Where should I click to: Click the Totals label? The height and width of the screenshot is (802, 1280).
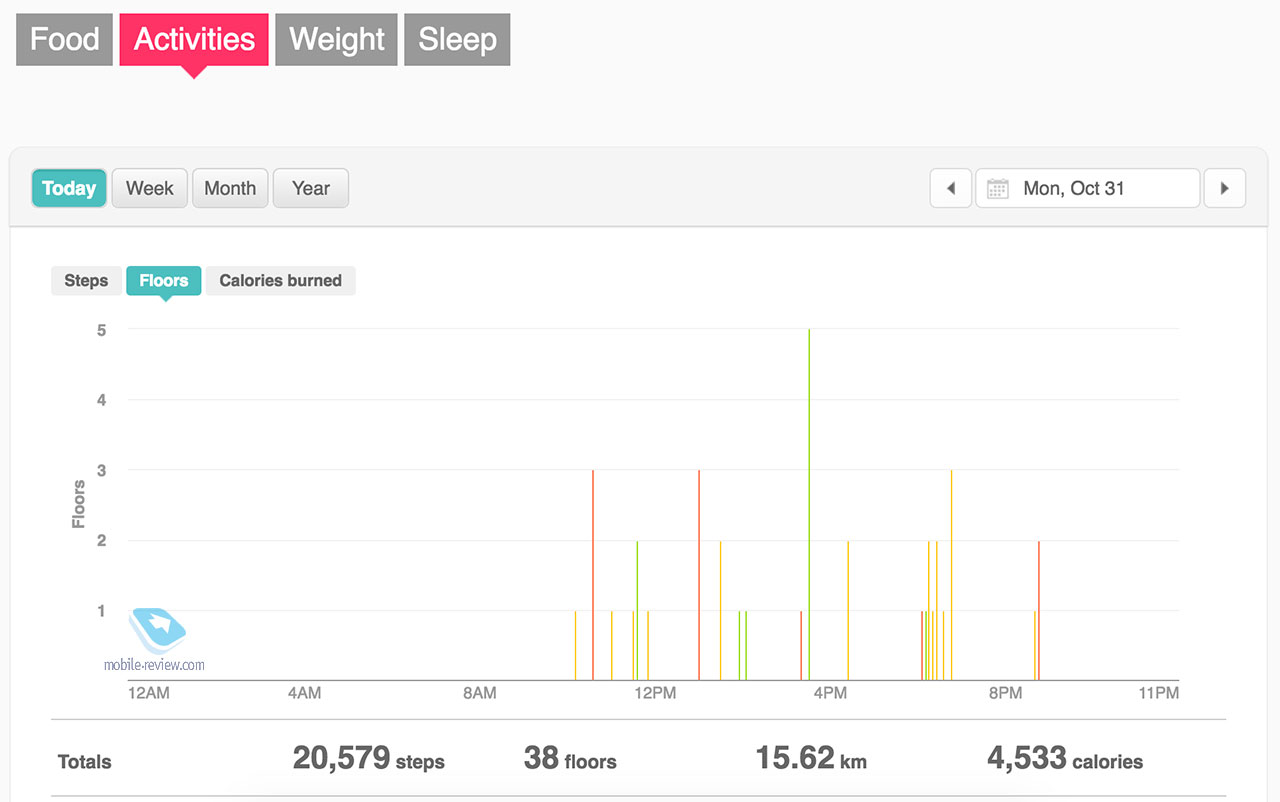click(85, 762)
